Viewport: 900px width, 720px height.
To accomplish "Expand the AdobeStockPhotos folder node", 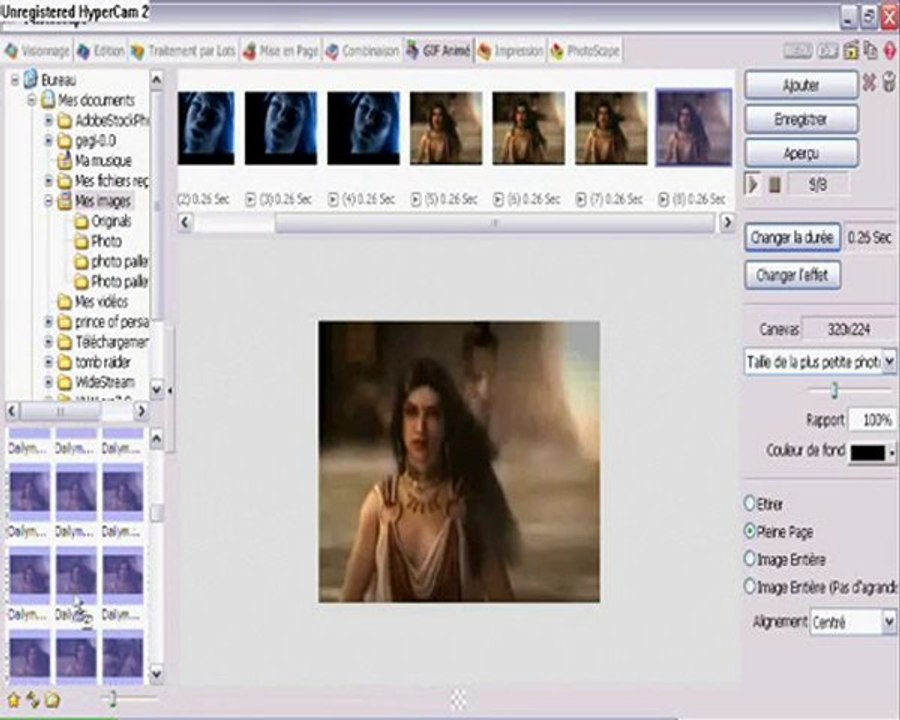I will click(49, 121).
